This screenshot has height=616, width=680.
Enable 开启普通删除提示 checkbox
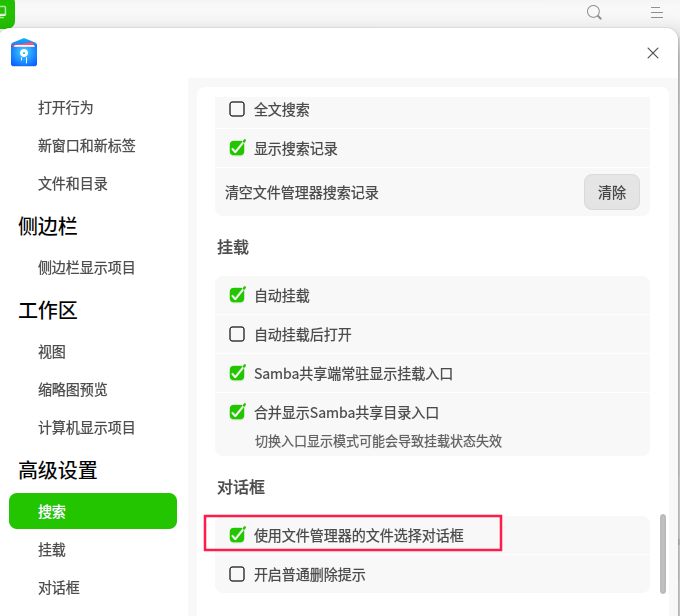click(237, 574)
